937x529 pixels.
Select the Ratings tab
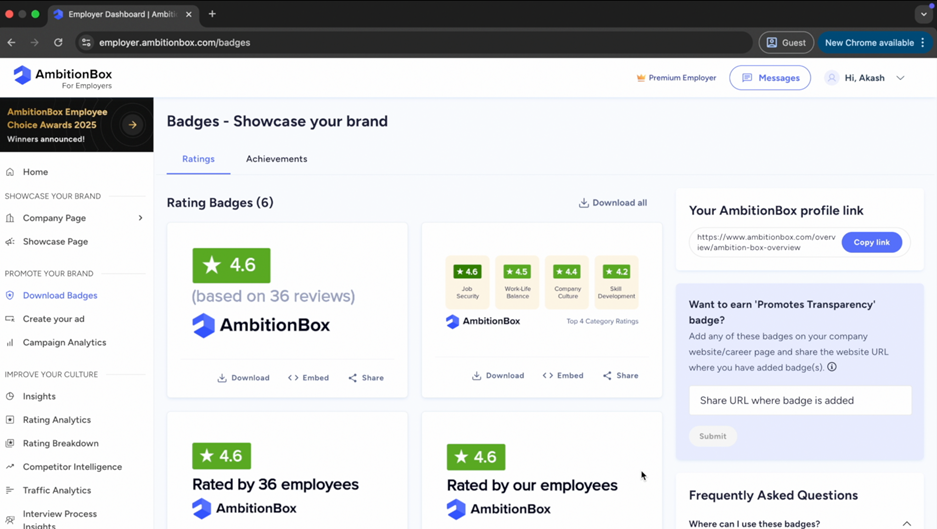tap(198, 159)
